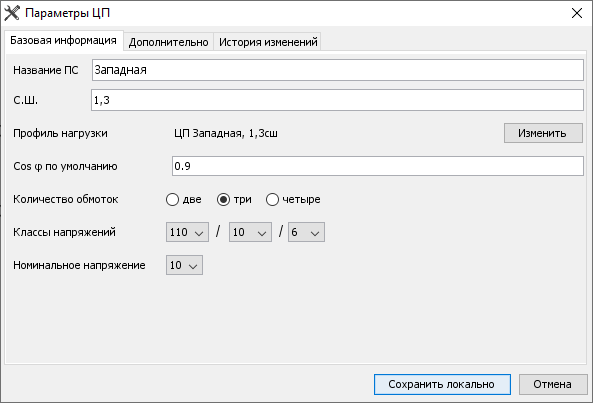Click Изменить button for load profile
The height and width of the screenshot is (403, 593).
[x=543, y=133]
